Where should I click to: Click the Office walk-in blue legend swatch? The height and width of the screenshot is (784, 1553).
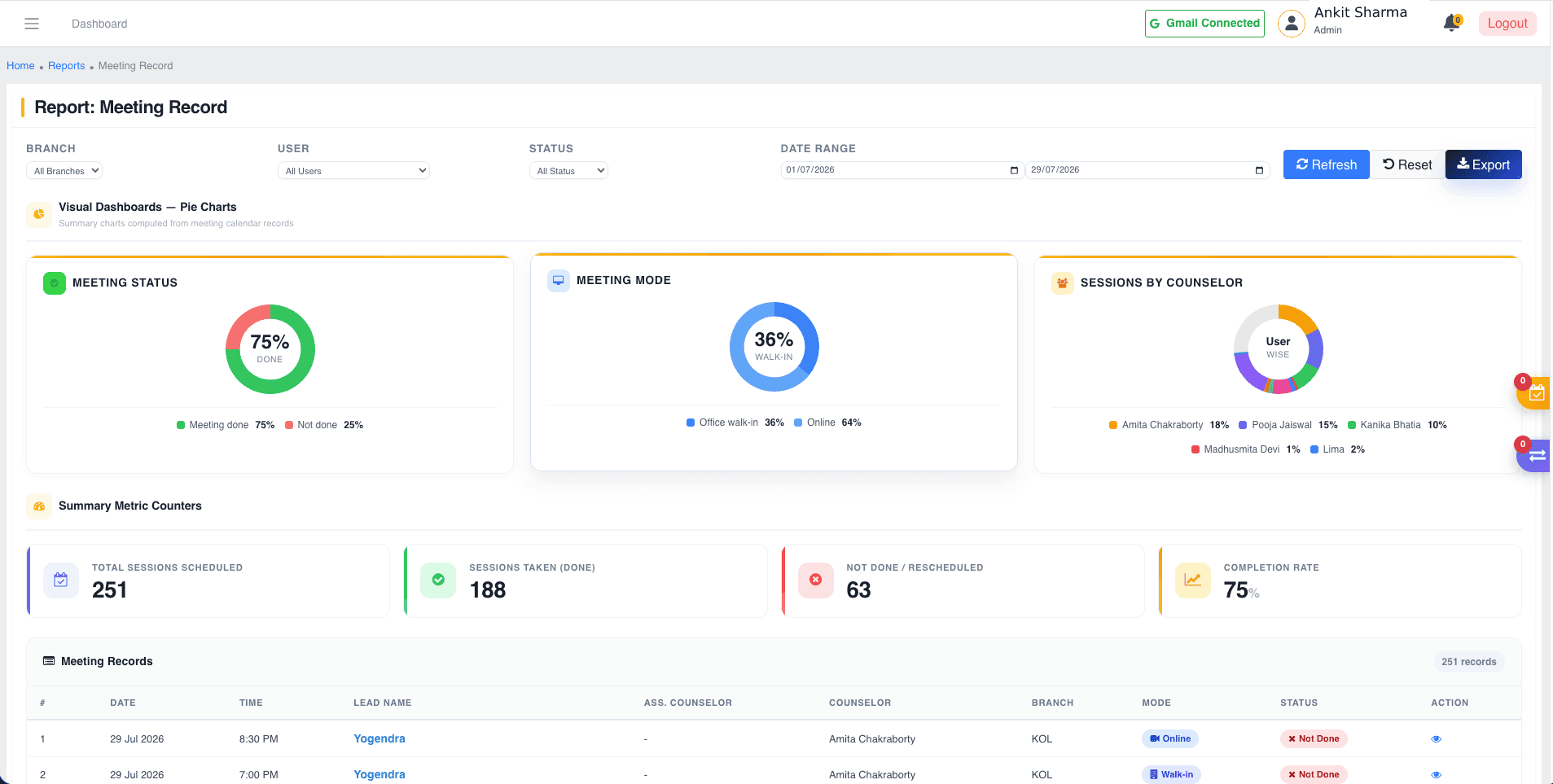pyautogui.click(x=691, y=423)
